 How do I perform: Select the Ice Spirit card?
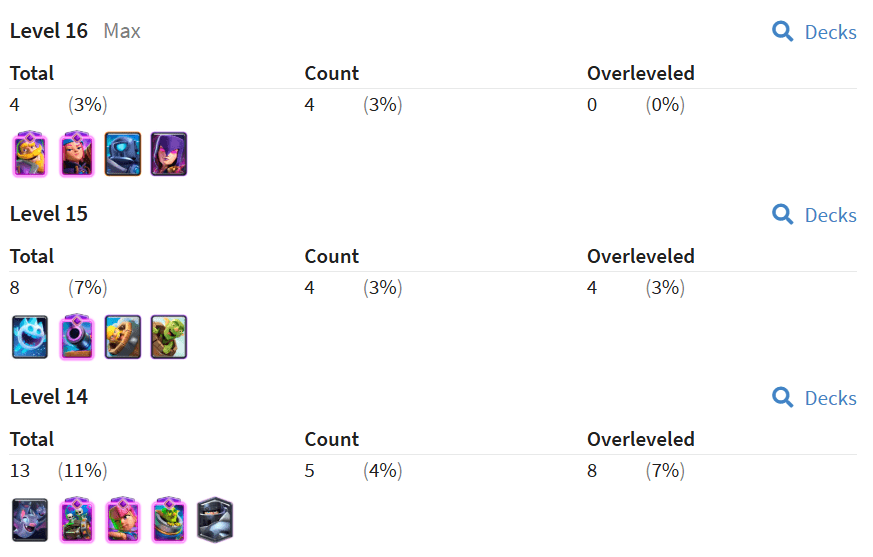[30, 337]
